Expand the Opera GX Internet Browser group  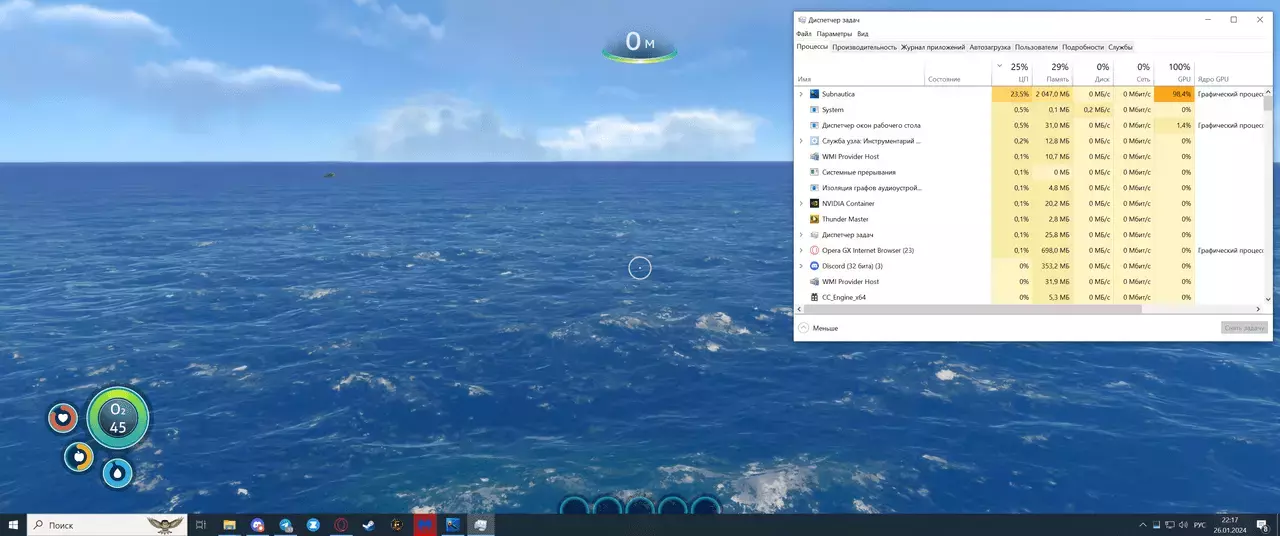[801, 250]
